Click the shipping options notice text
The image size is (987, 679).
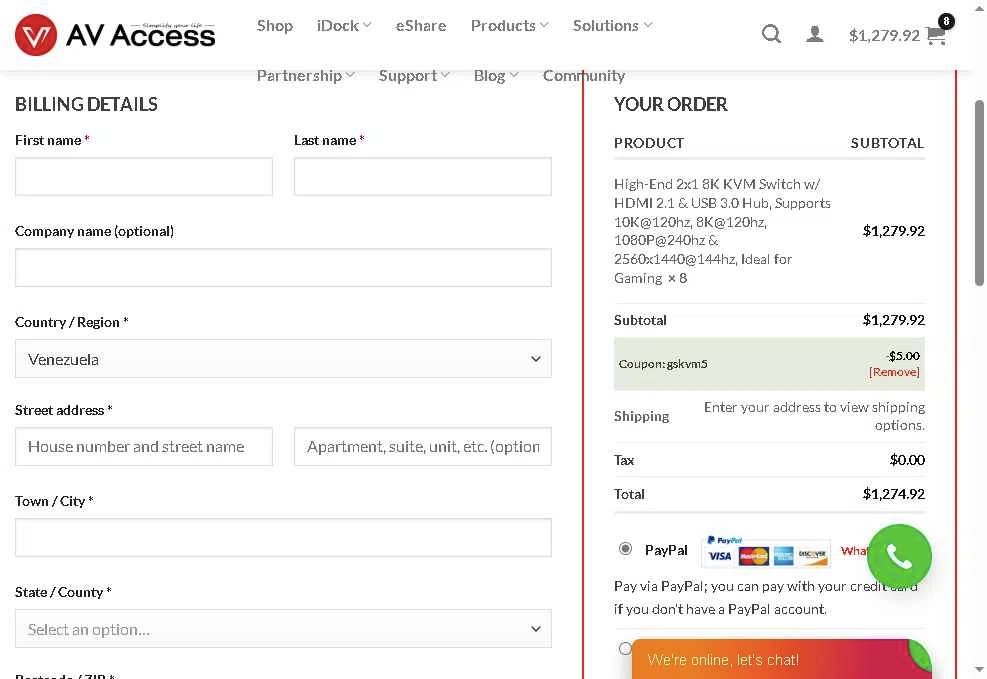[815, 416]
